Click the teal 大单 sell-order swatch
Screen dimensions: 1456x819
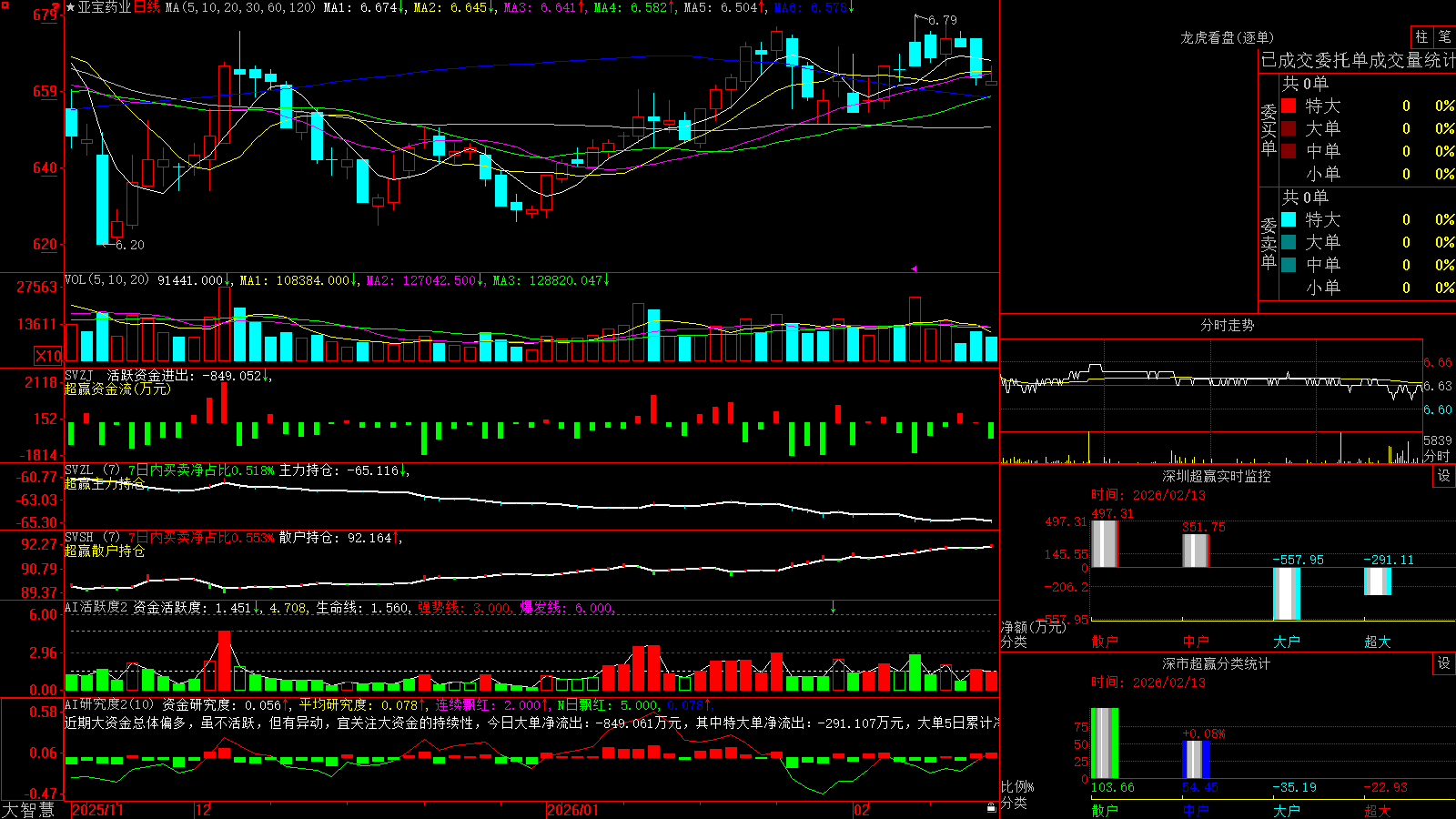[x=1289, y=242]
